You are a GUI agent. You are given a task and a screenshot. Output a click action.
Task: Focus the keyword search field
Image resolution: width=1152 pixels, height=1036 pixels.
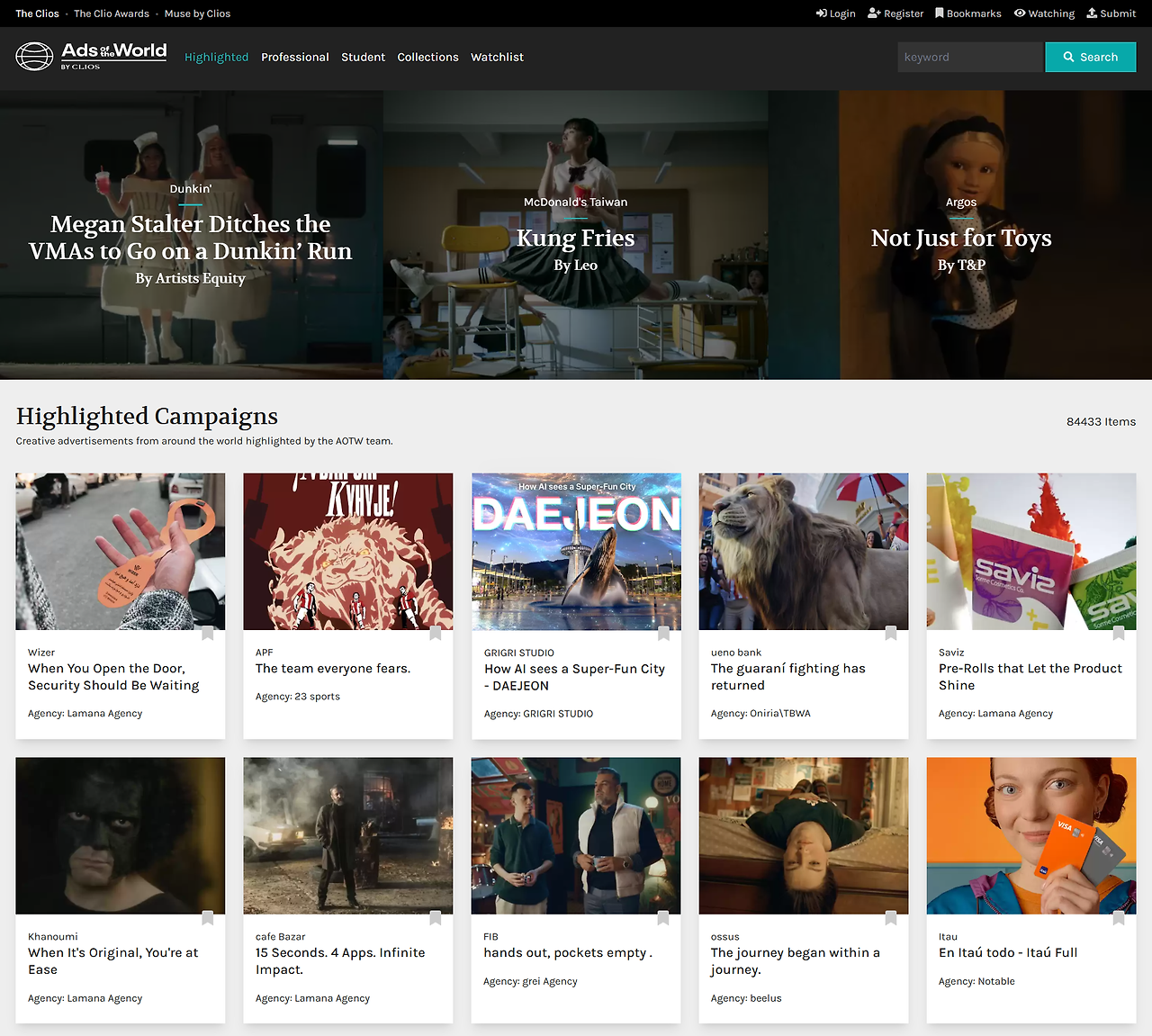coord(971,57)
